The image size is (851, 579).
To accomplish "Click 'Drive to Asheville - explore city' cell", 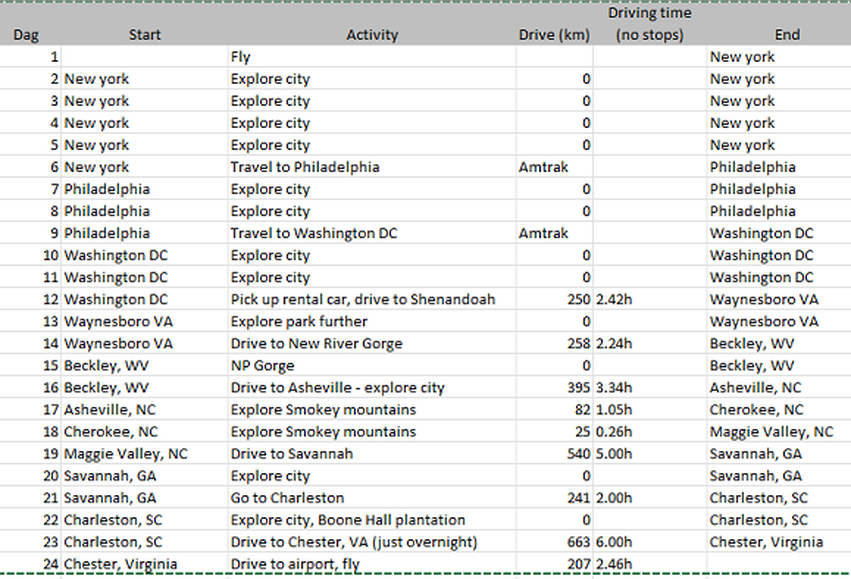I will tap(372, 387).
